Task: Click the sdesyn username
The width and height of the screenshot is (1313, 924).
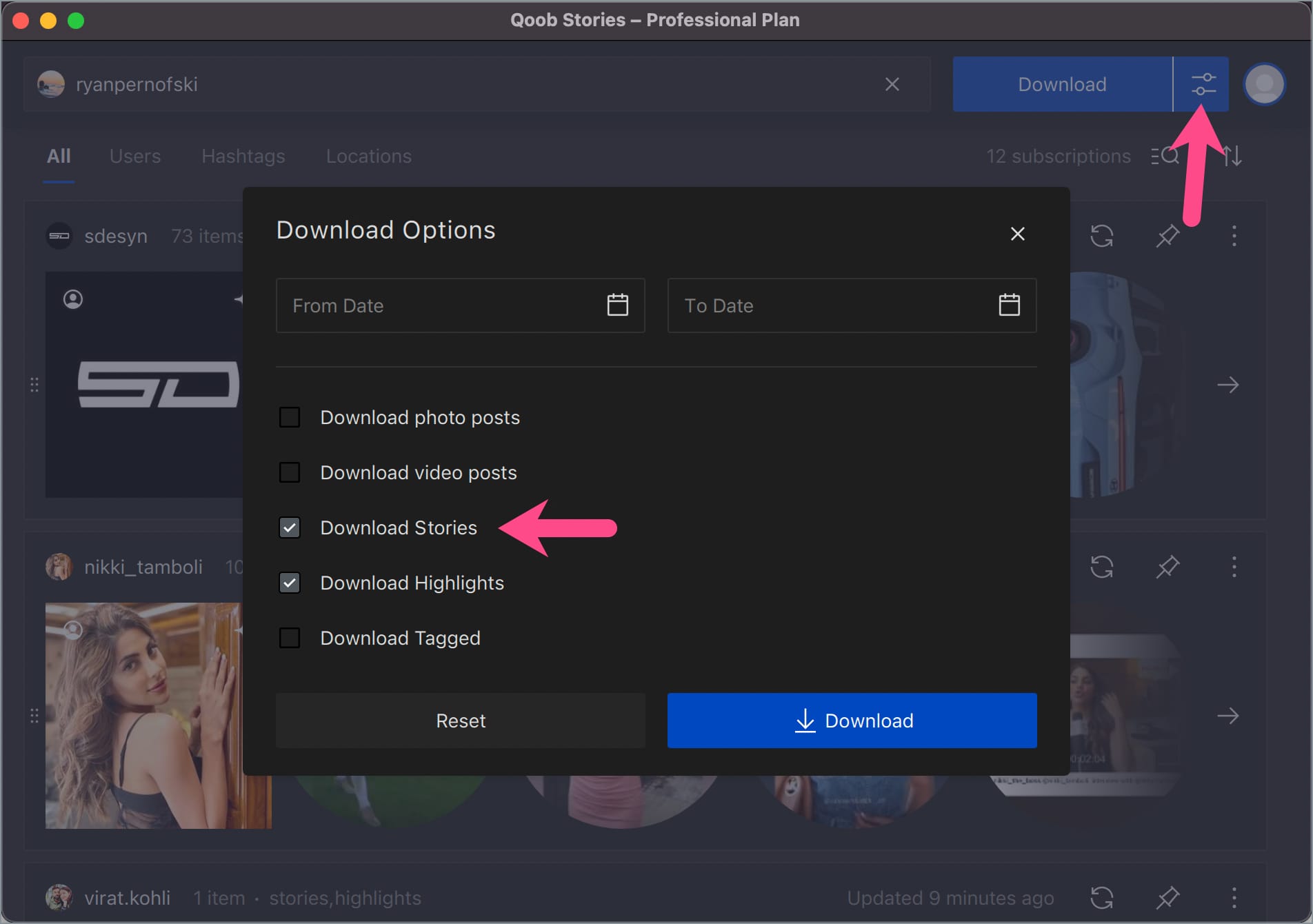Action: pyautogui.click(x=116, y=236)
